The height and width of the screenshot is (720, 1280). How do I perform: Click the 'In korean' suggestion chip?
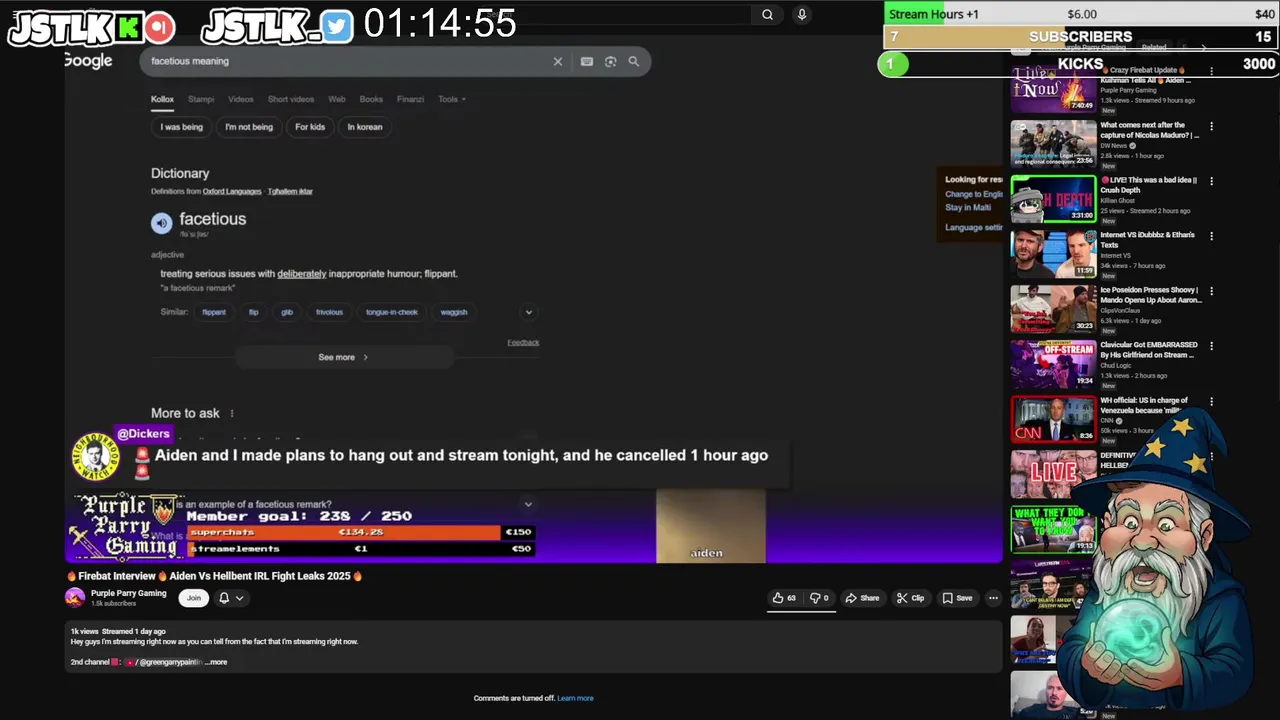[365, 127]
